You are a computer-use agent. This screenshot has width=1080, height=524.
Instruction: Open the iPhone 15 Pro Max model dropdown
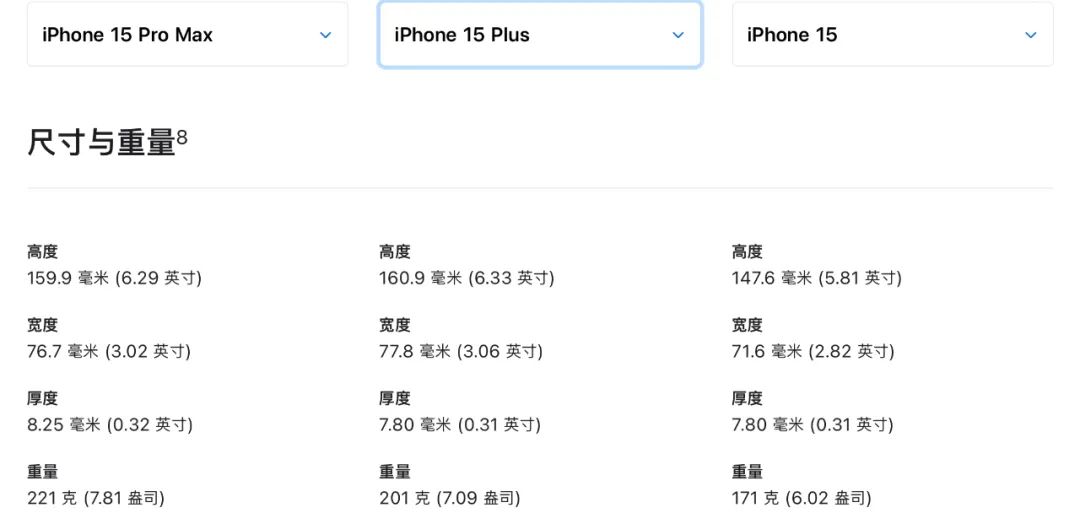tap(187, 35)
